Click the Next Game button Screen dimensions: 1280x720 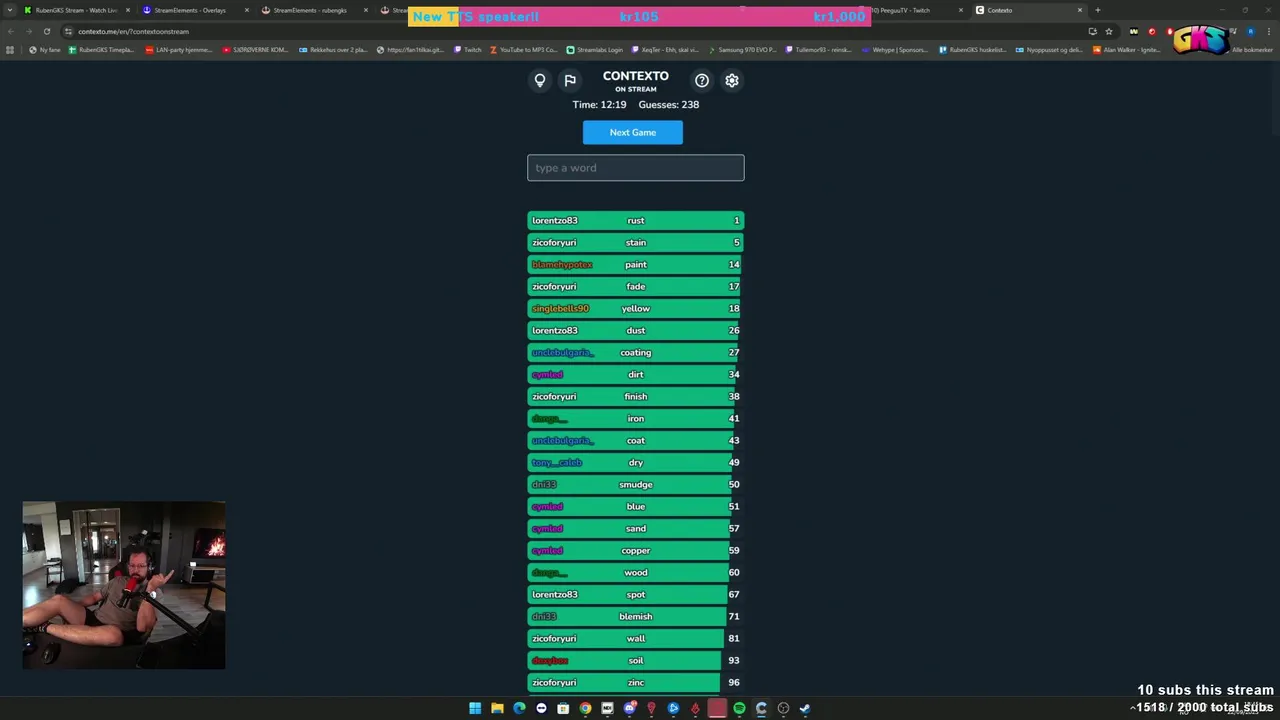633,132
